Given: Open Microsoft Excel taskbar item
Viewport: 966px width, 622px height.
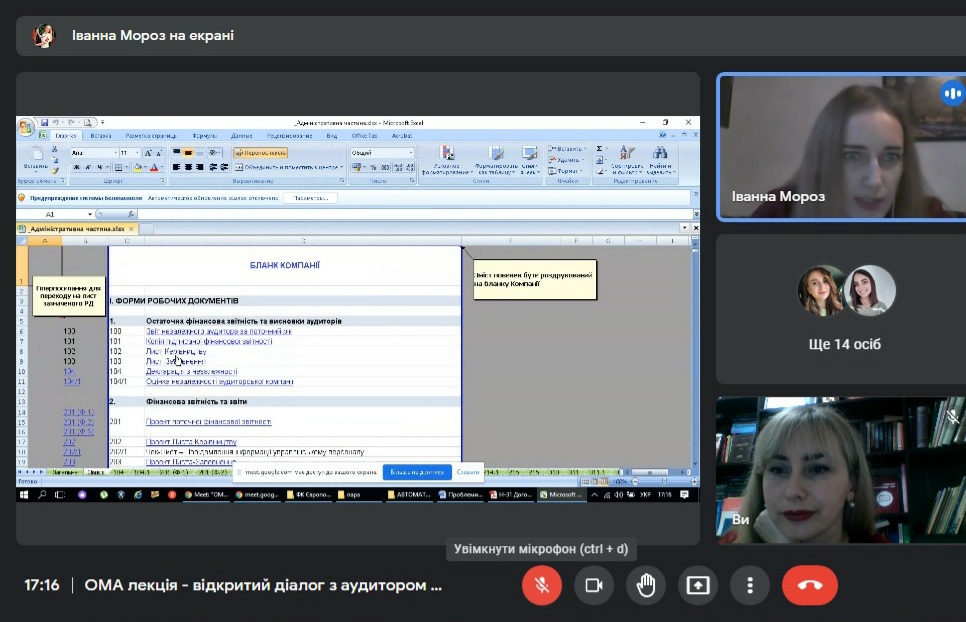Looking at the screenshot, I should click(560, 495).
